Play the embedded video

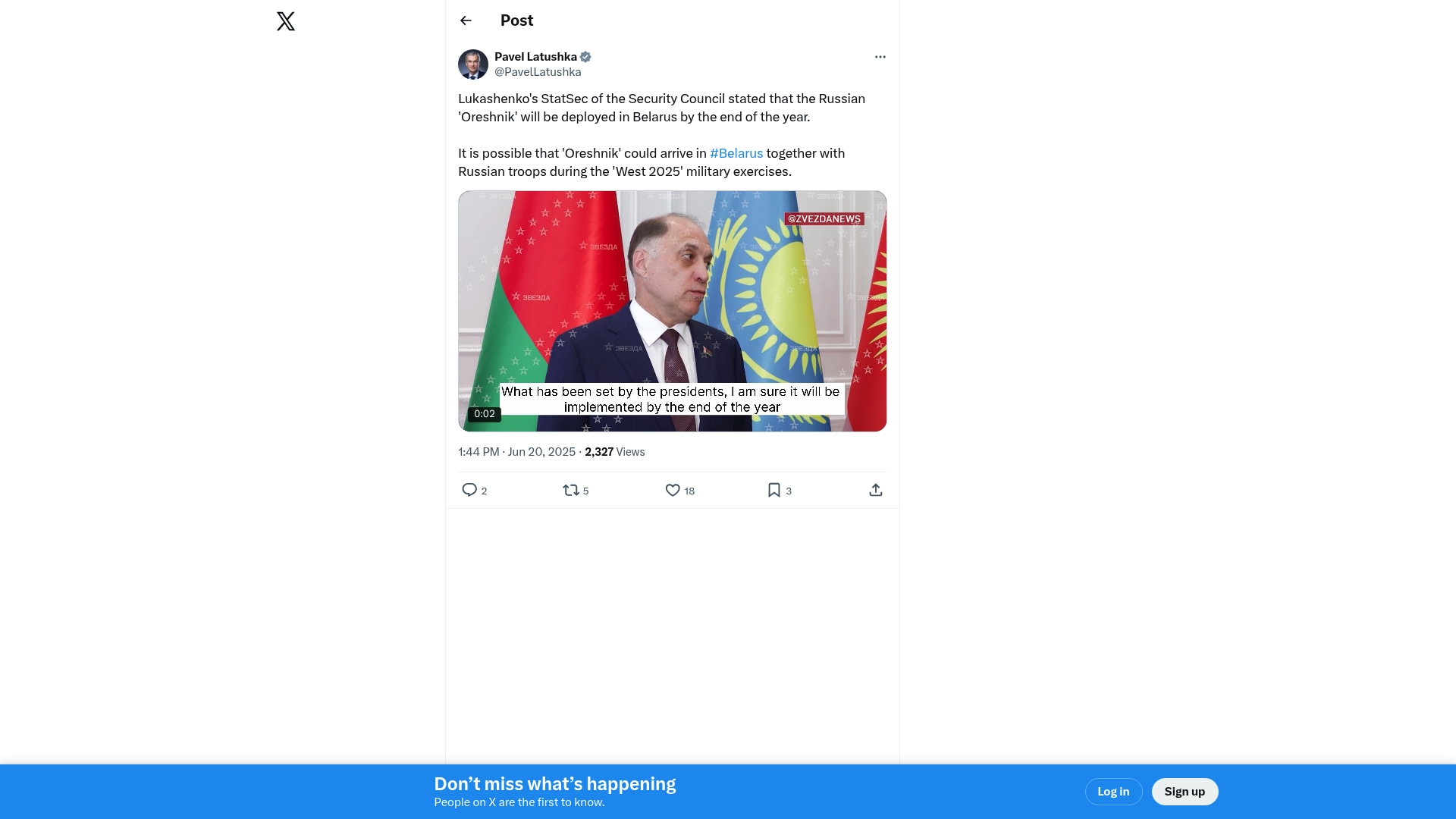pyautogui.click(x=673, y=311)
